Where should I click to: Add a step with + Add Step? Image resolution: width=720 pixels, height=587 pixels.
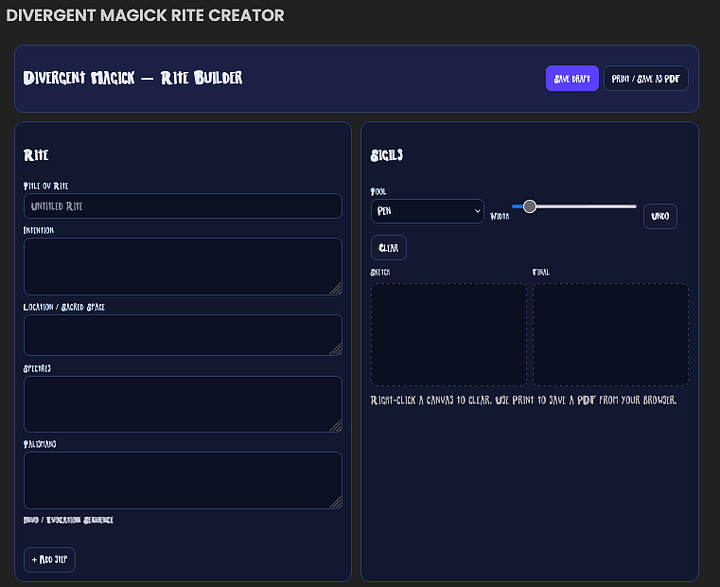click(x=50, y=559)
